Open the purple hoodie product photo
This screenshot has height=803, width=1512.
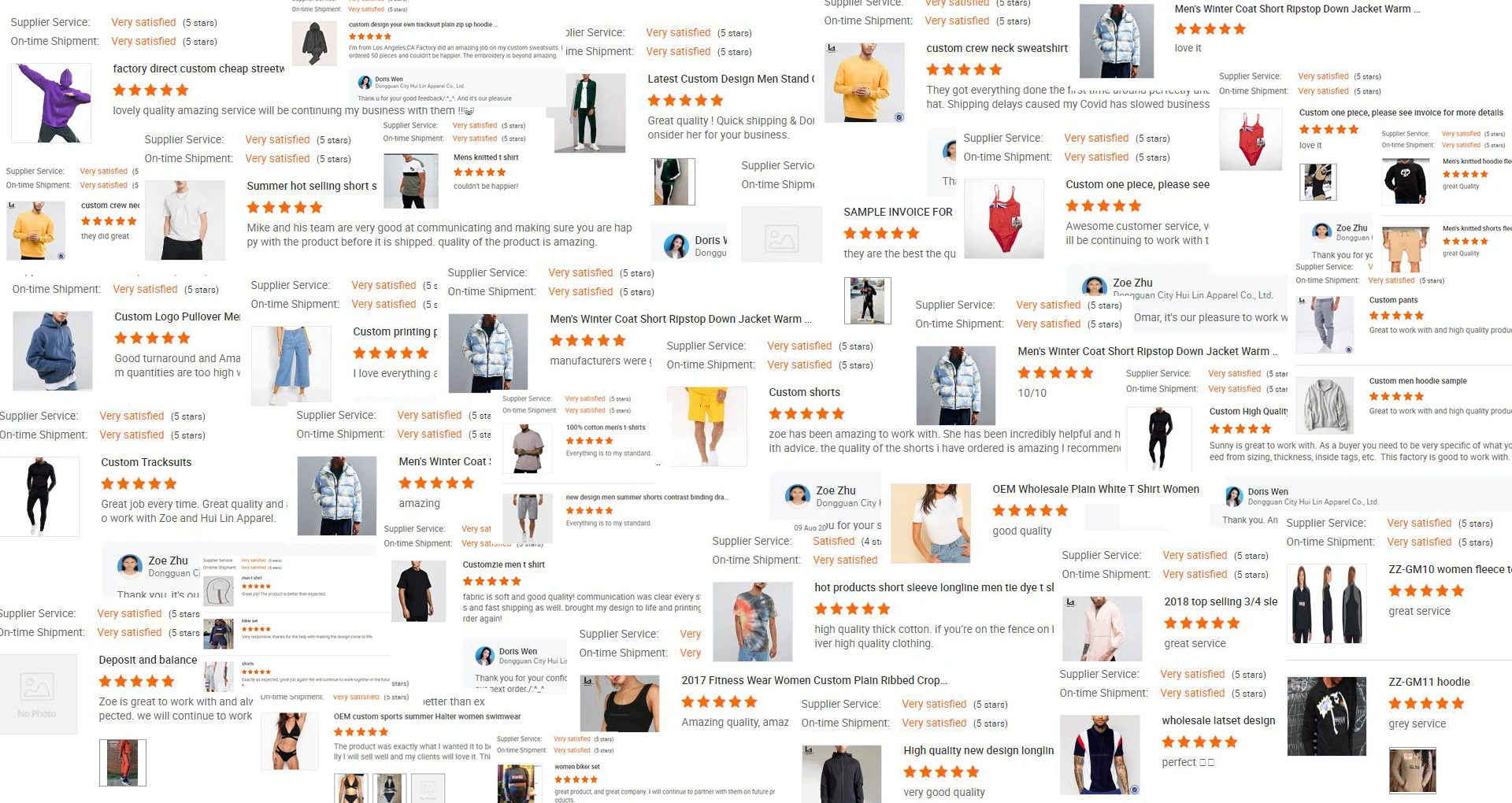point(52,103)
